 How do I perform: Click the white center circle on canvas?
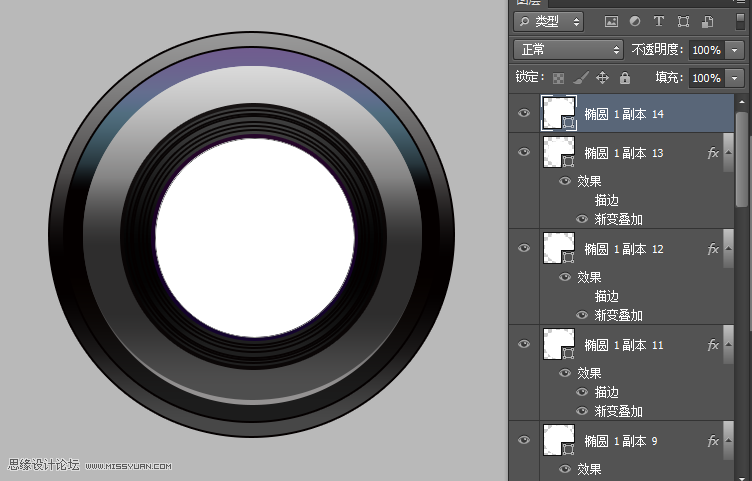pos(255,237)
